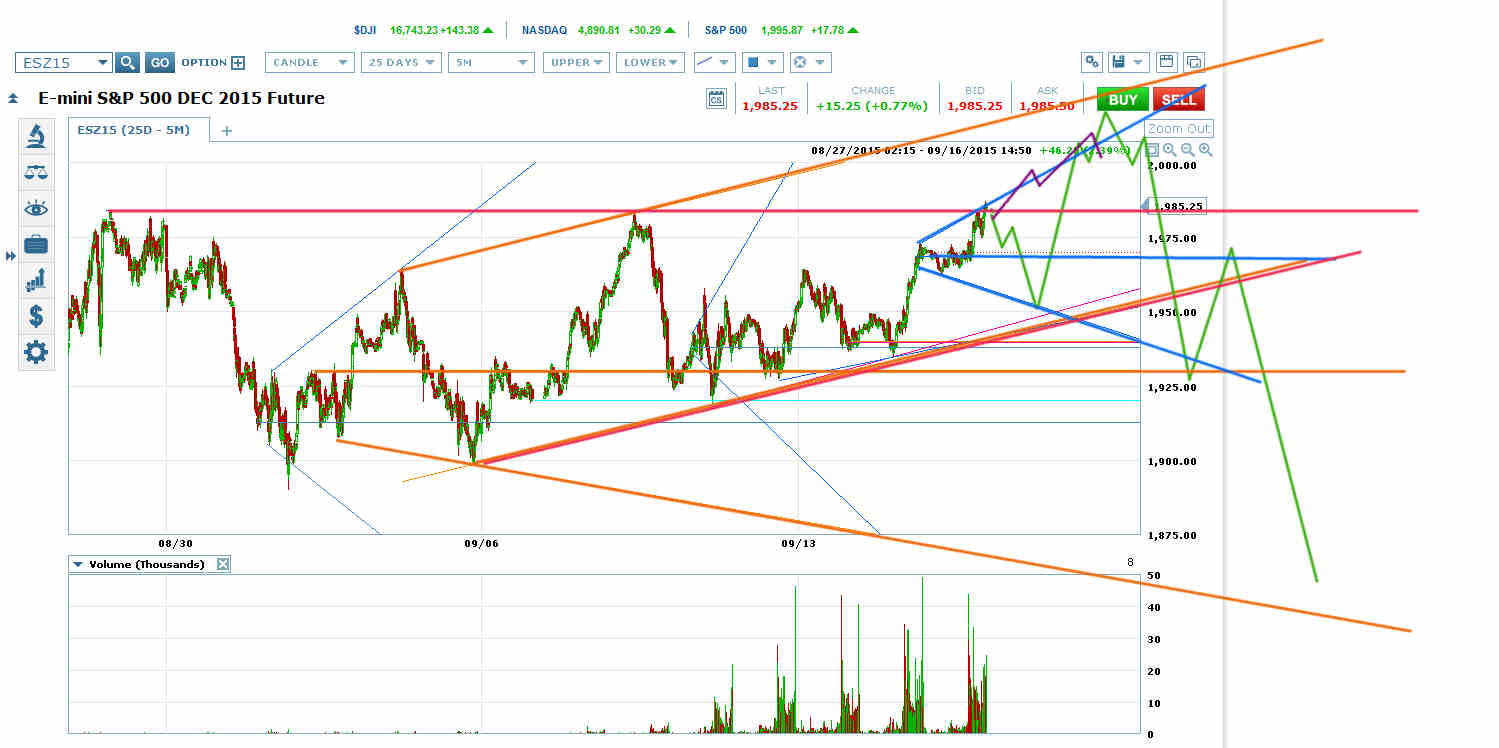This screenshot has width=1499, height=748.
Task: Click the CHANGE value +15.25 (+0.77%)
Action: pos(872,106)
